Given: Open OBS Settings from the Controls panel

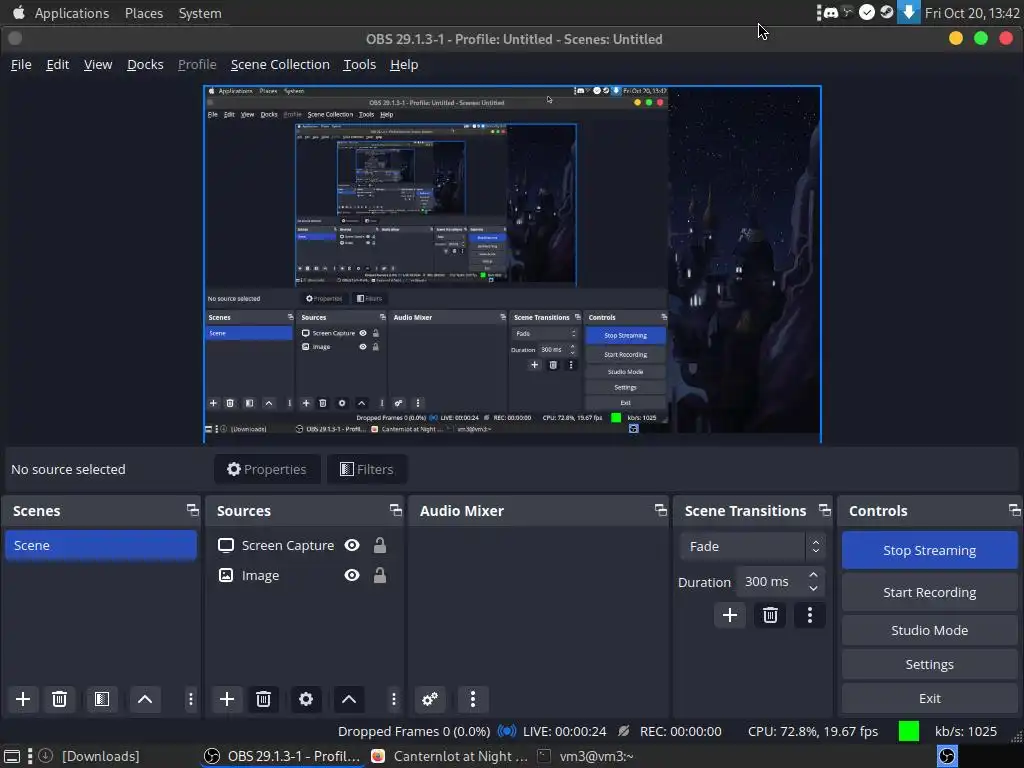Looking at the screenshot, I should pos(929,664).
